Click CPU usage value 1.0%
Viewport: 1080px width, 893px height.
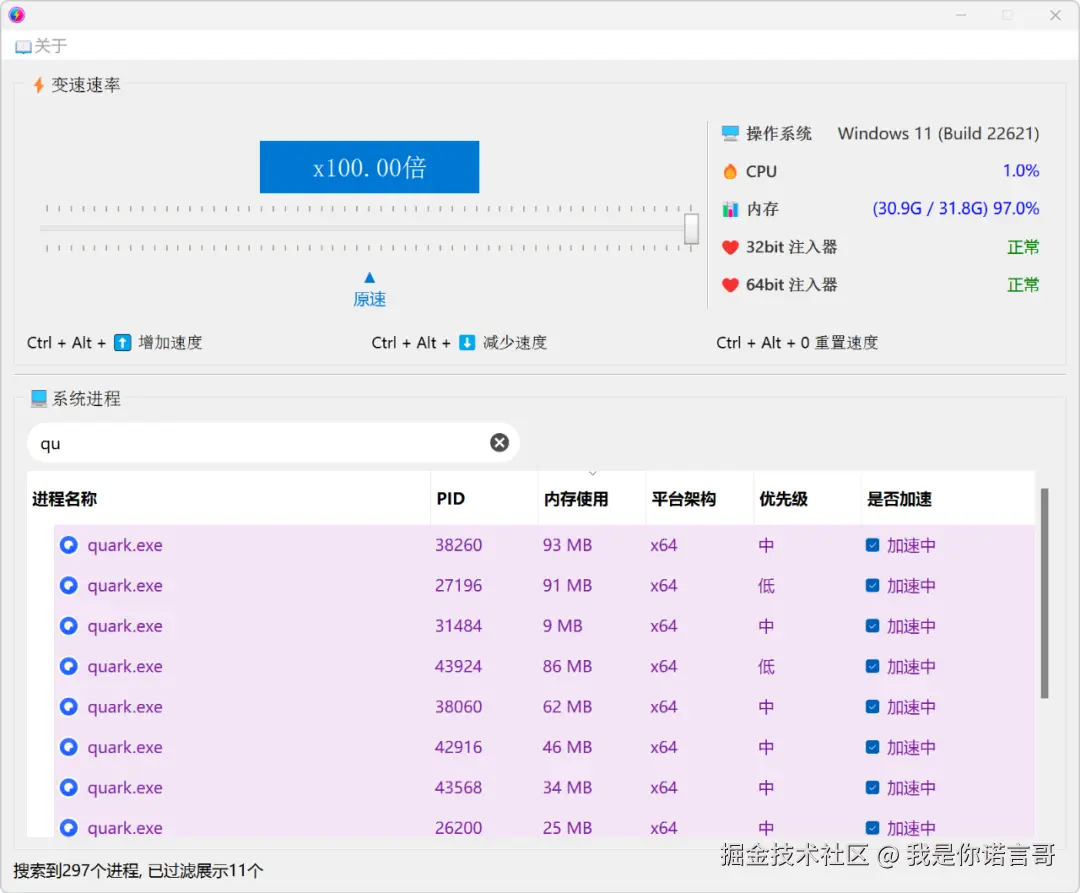1021,171
